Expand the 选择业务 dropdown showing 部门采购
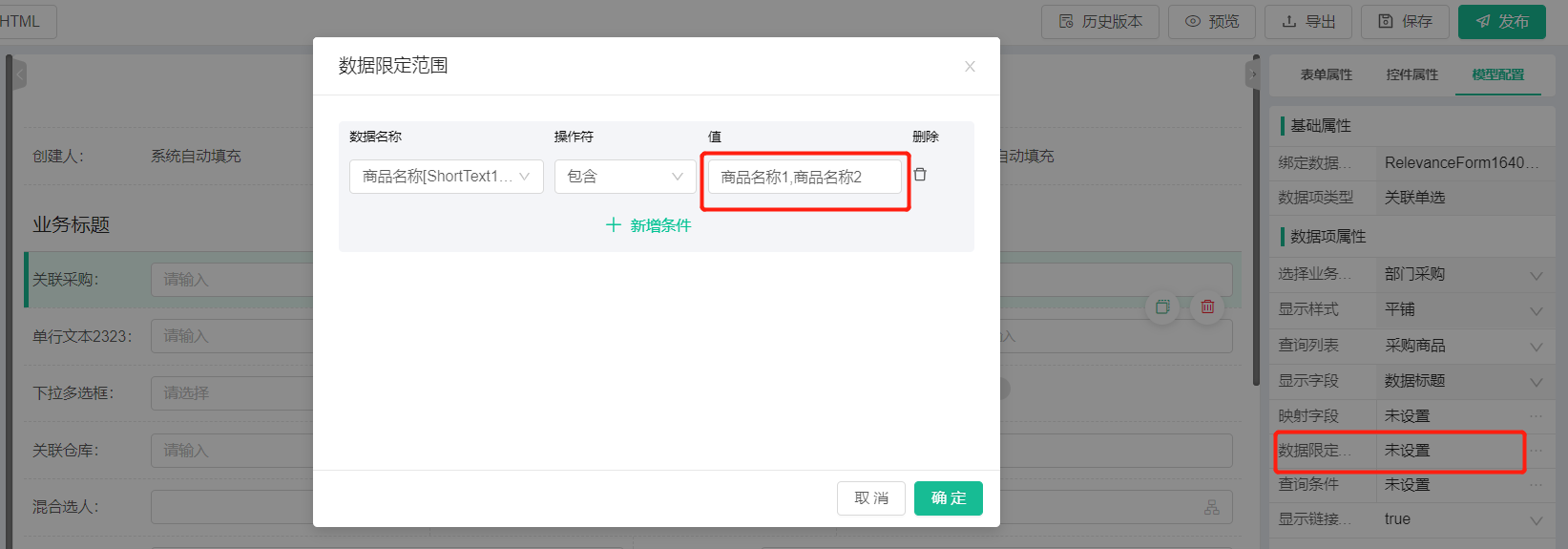Image resolution: width=1568 pixels, height=549 pixels. pyautogui.click(x=1464, y=275)
